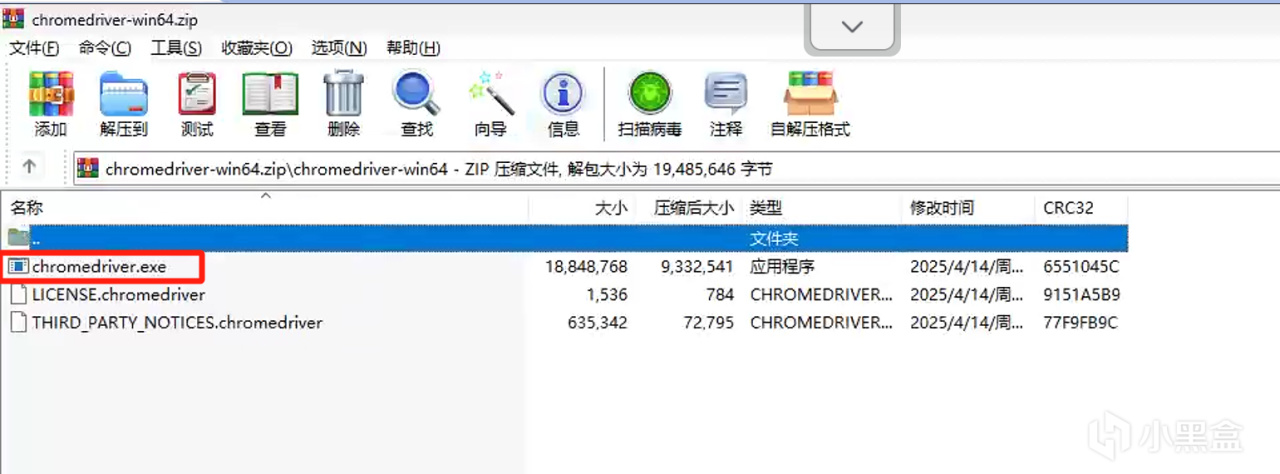Click the 应用程序 type cell
Viewport: 1280px width, 474px height.
(782, 267)
